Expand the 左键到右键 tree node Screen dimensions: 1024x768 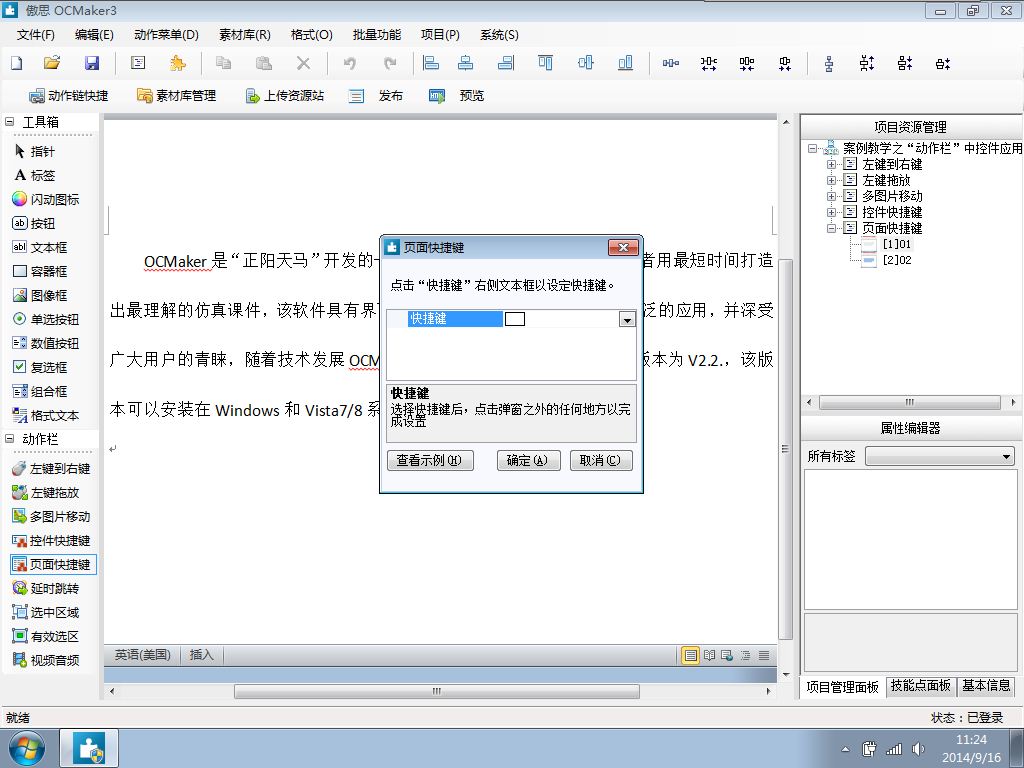pos(831,165)
